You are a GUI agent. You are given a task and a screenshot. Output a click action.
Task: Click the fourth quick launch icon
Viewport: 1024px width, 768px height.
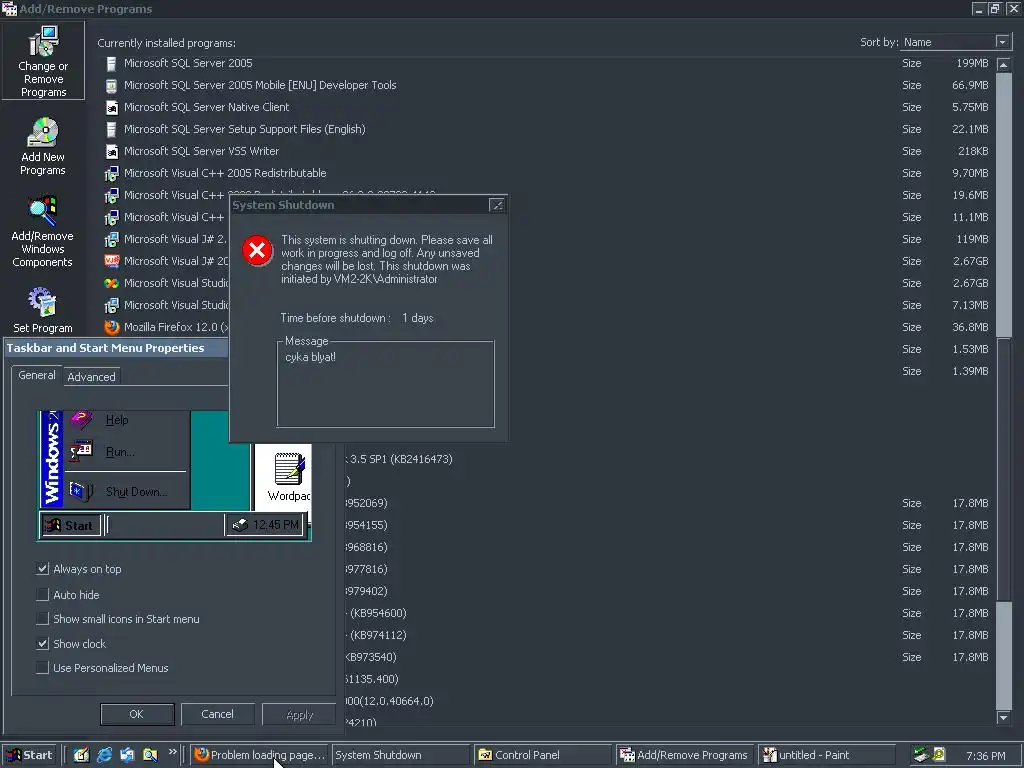tap(150, 755)
